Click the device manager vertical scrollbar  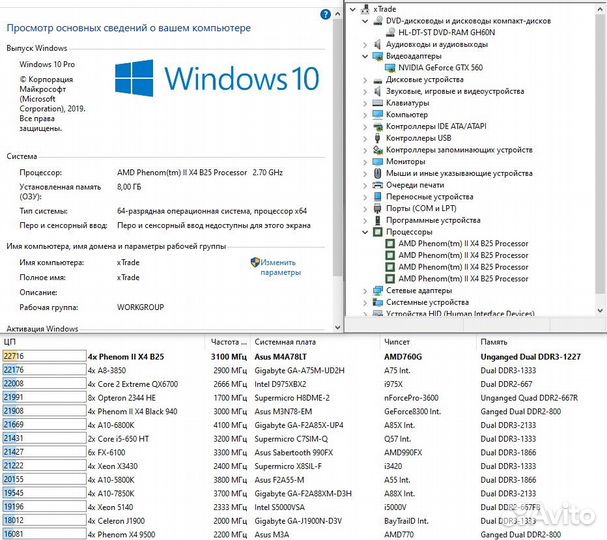[600, 153]
